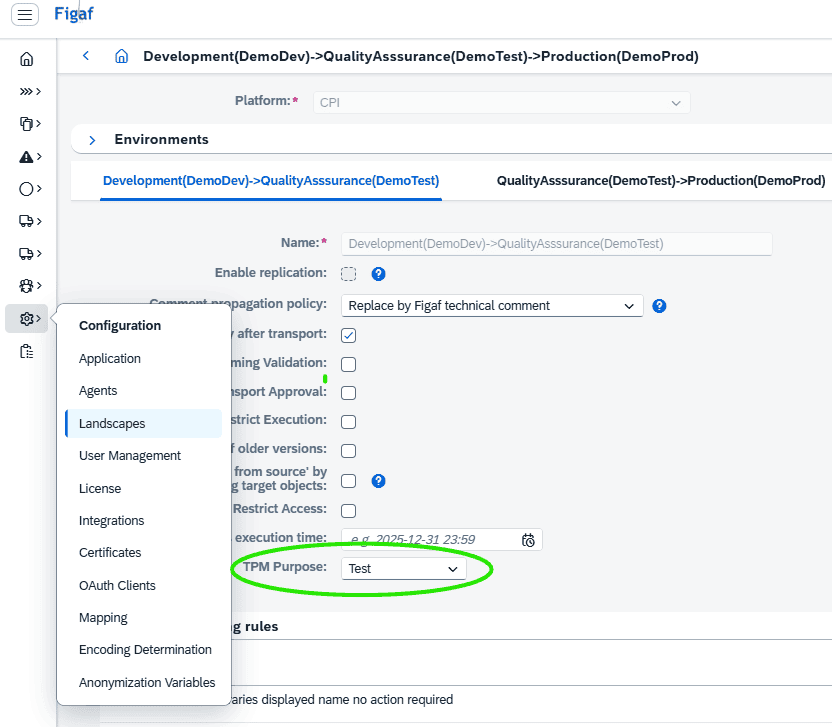This screenshot has height=727, width=832.
Task: Click the Configuration gear sidebar icon
Action: point(27,318)
